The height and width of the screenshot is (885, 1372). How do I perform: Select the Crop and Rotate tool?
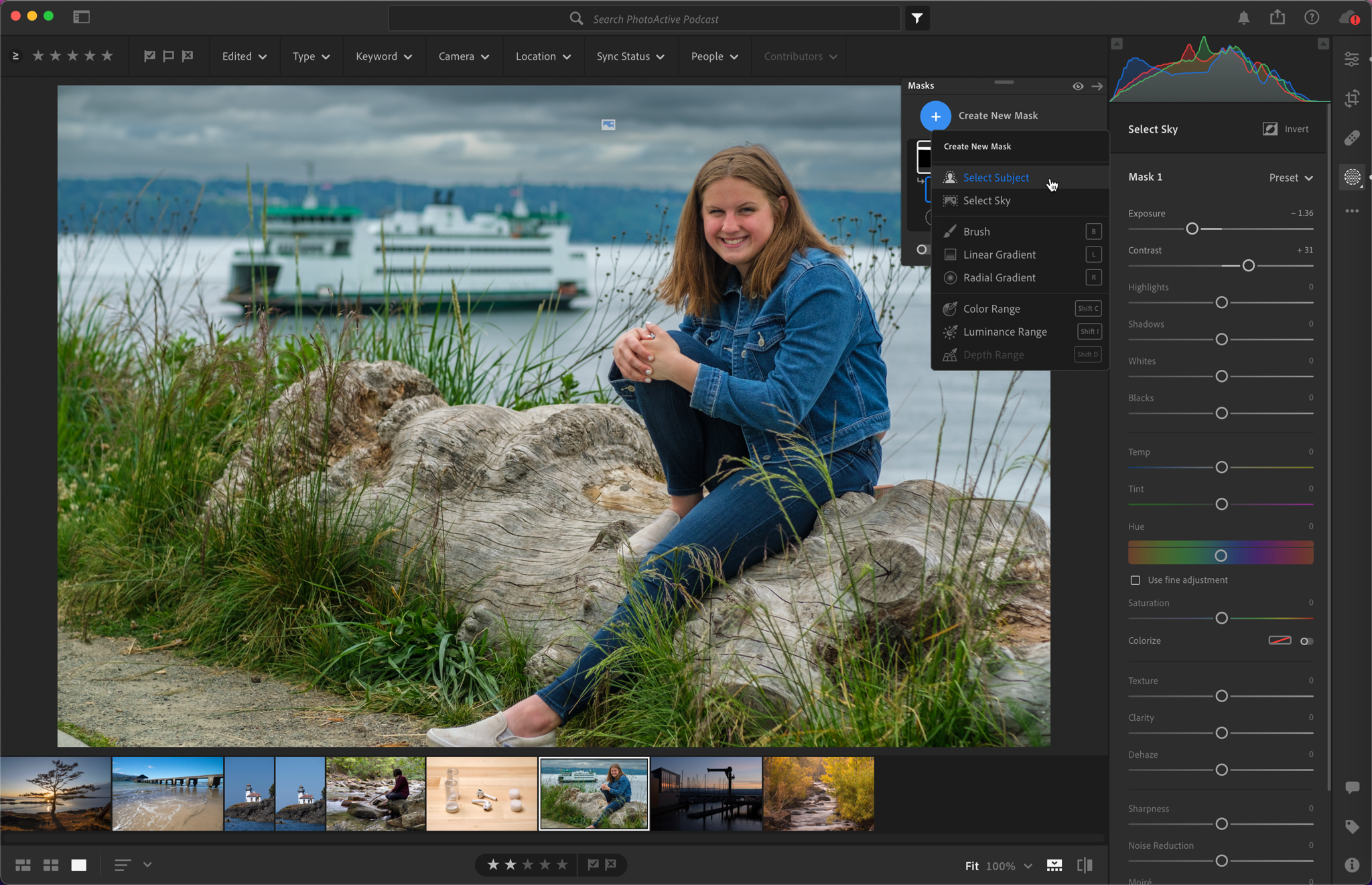(1352, 98)
